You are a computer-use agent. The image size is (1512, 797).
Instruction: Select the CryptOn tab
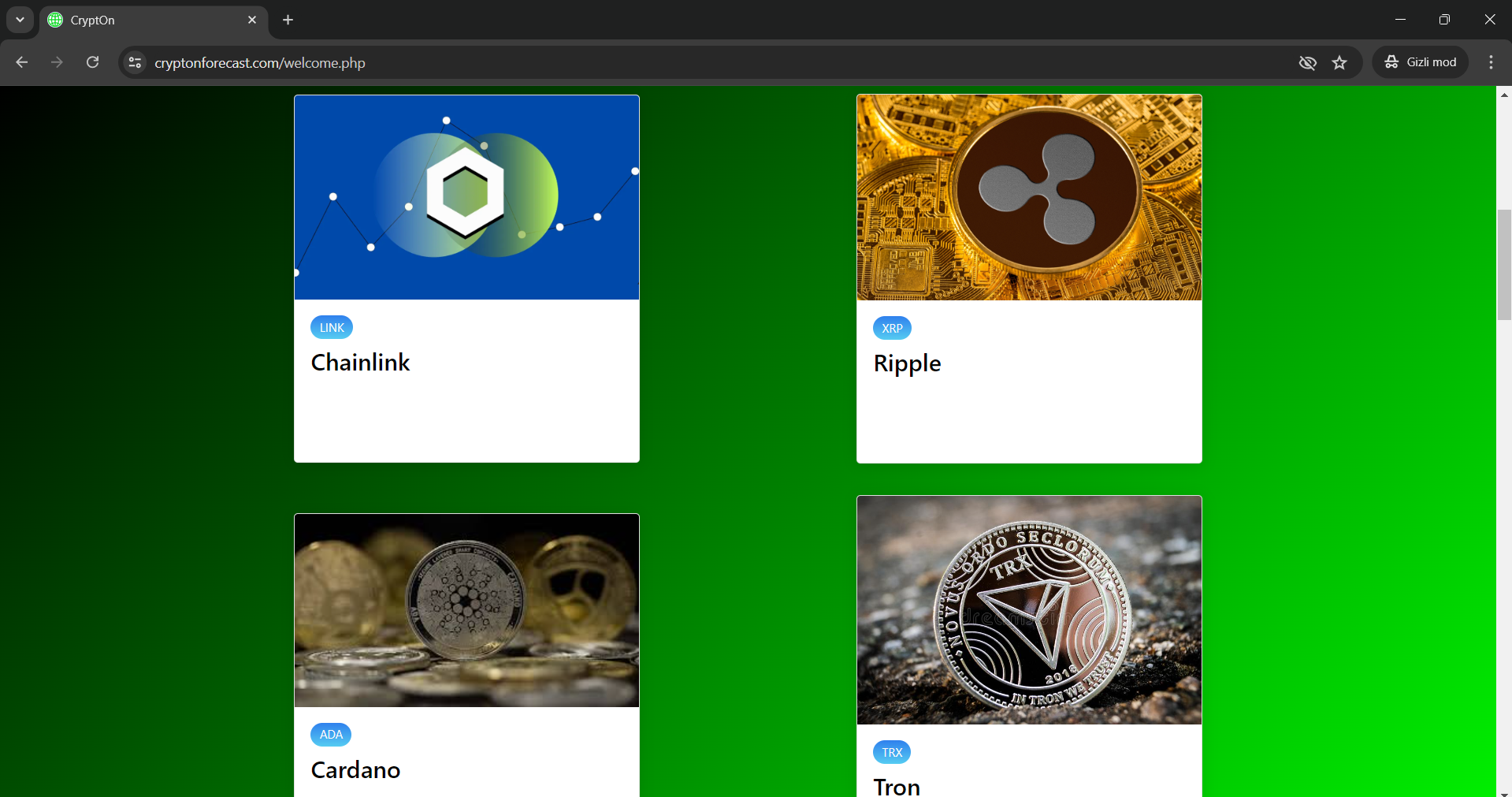[x=154, y=20]
